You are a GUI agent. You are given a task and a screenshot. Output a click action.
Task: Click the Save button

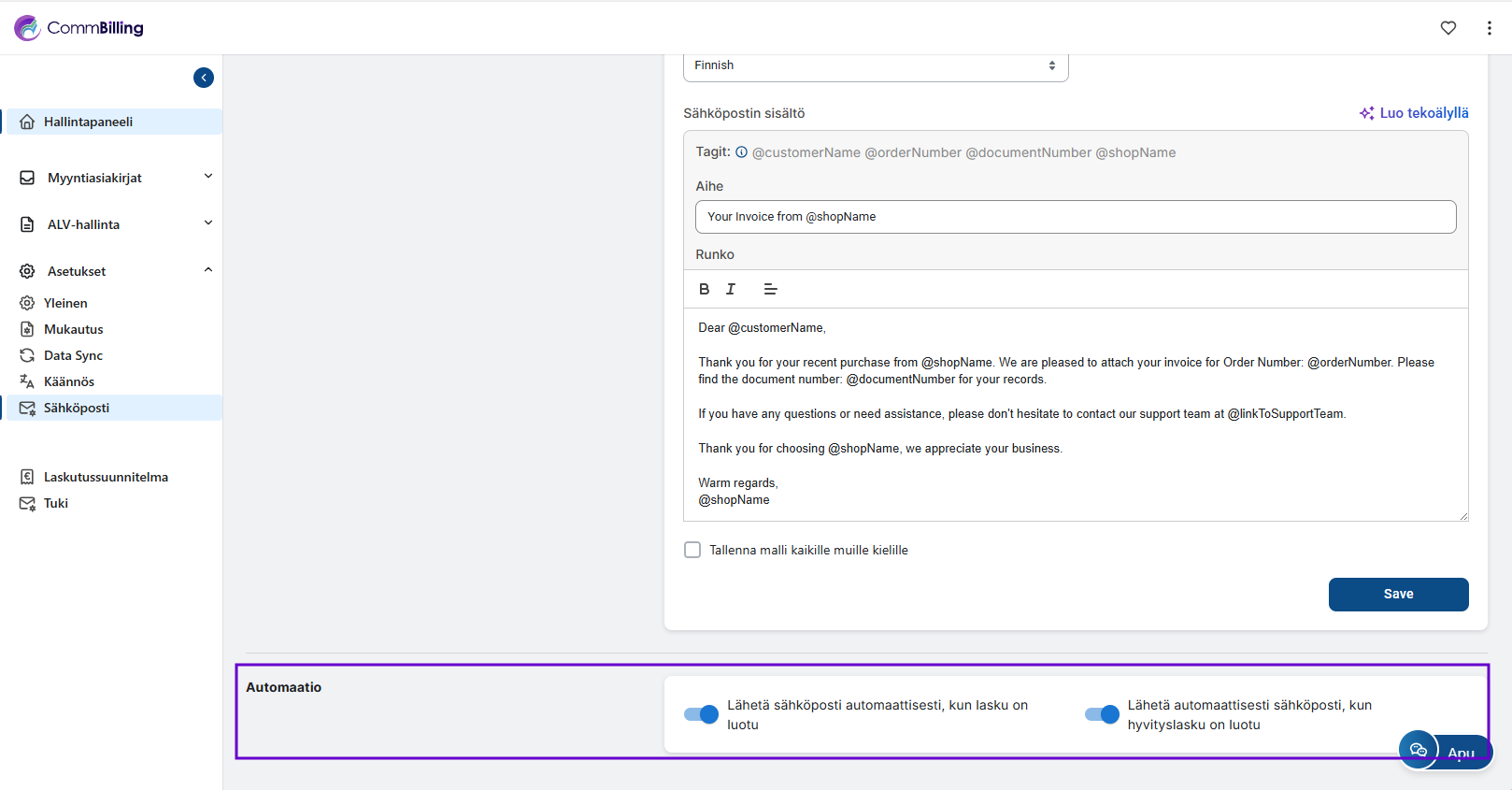click(x=1398, y=595)
